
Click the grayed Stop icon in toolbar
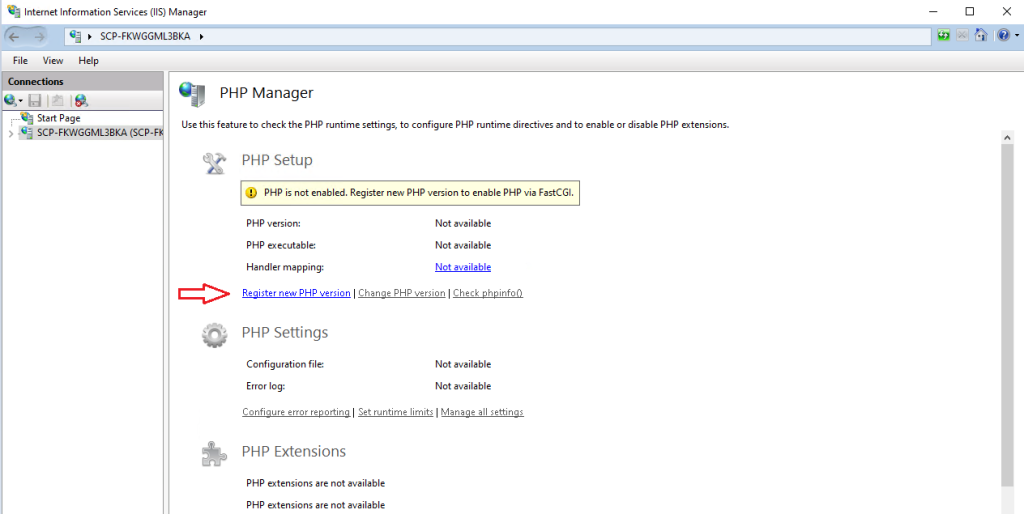[962, 36]
